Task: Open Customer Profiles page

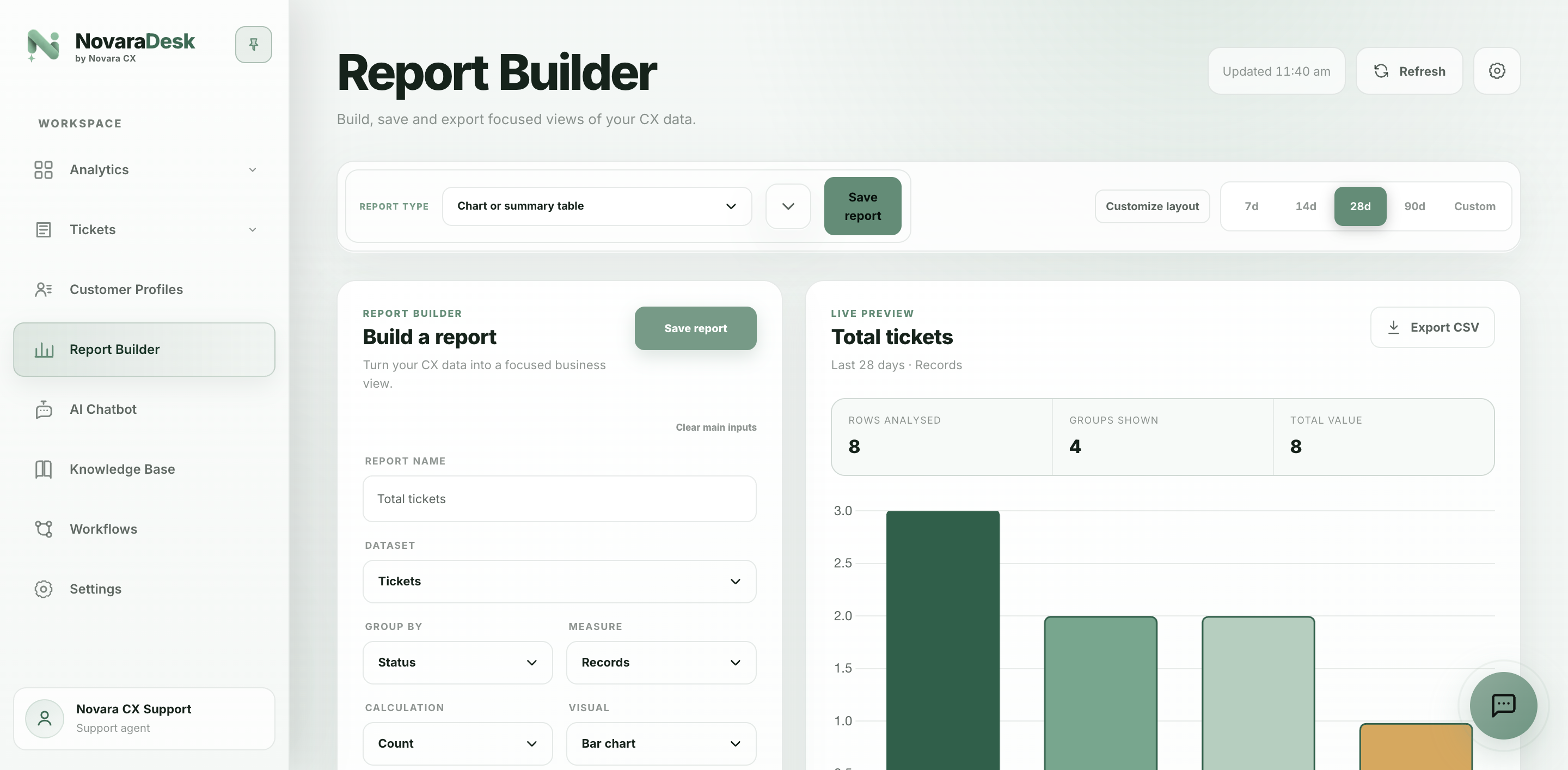Action: pos(144,289)
